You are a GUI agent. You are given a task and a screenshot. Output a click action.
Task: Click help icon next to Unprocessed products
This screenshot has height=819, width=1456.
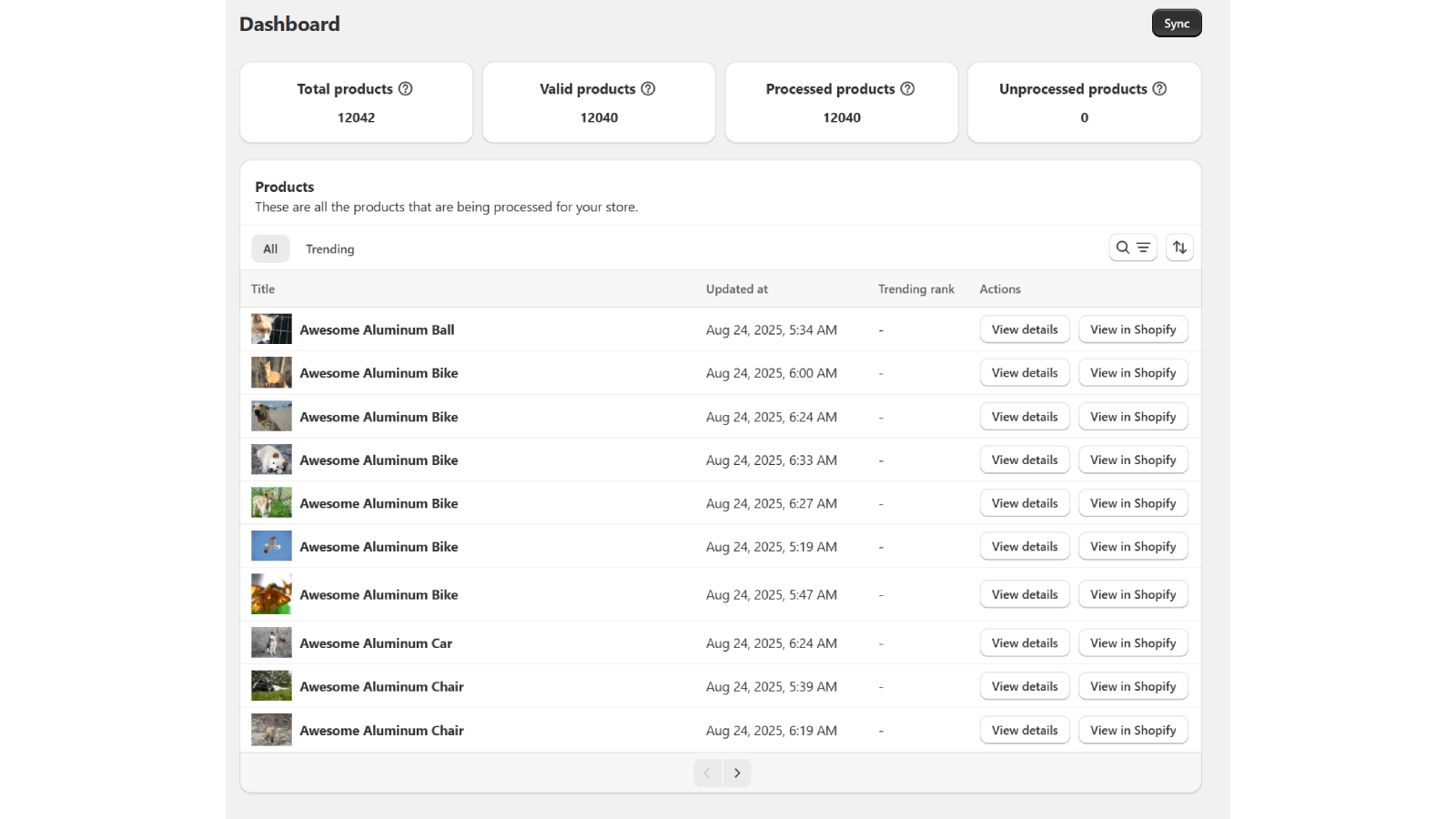(x=1159, y=88)
